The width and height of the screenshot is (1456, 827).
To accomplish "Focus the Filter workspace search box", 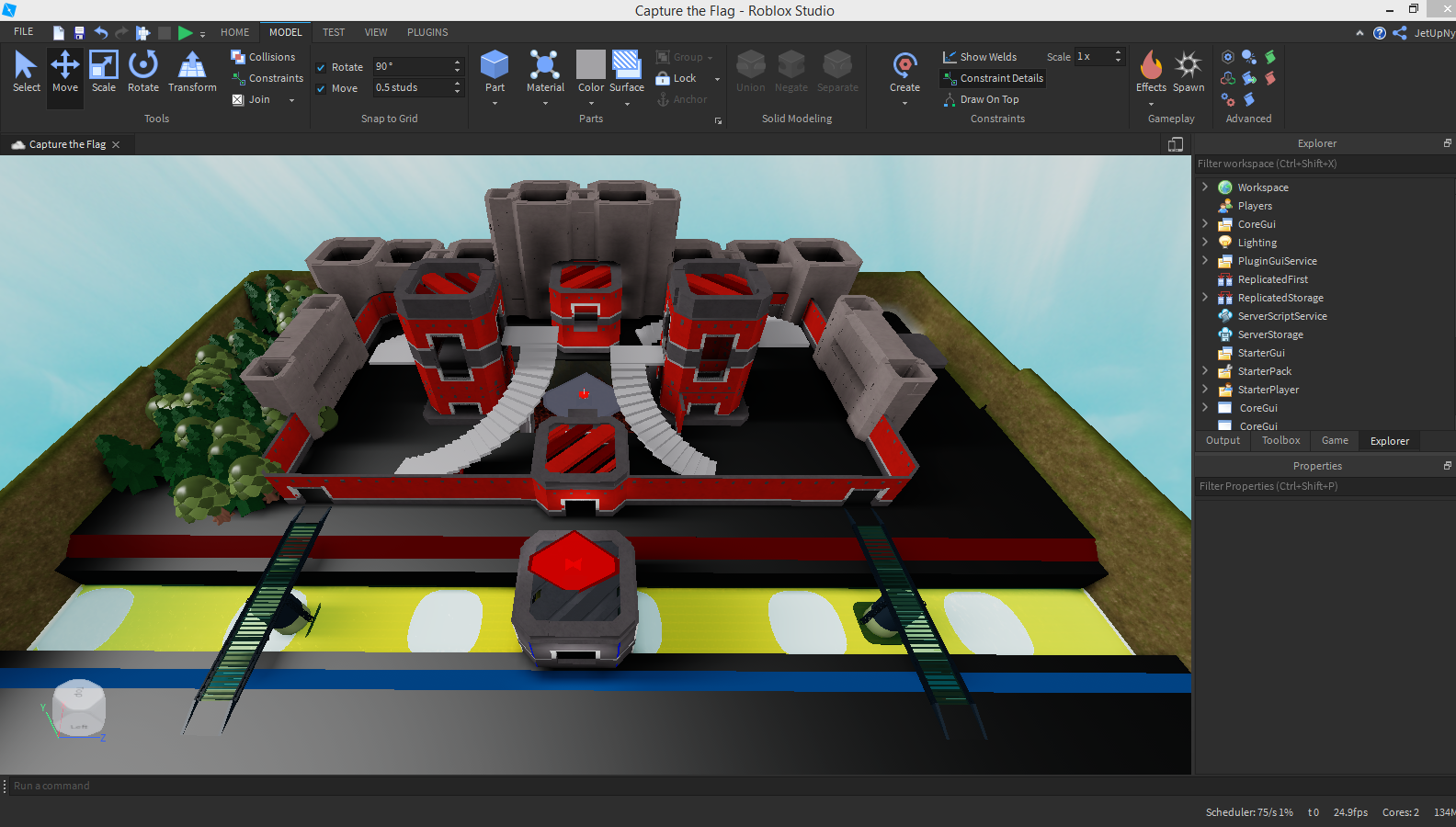I will point(1324,164).
